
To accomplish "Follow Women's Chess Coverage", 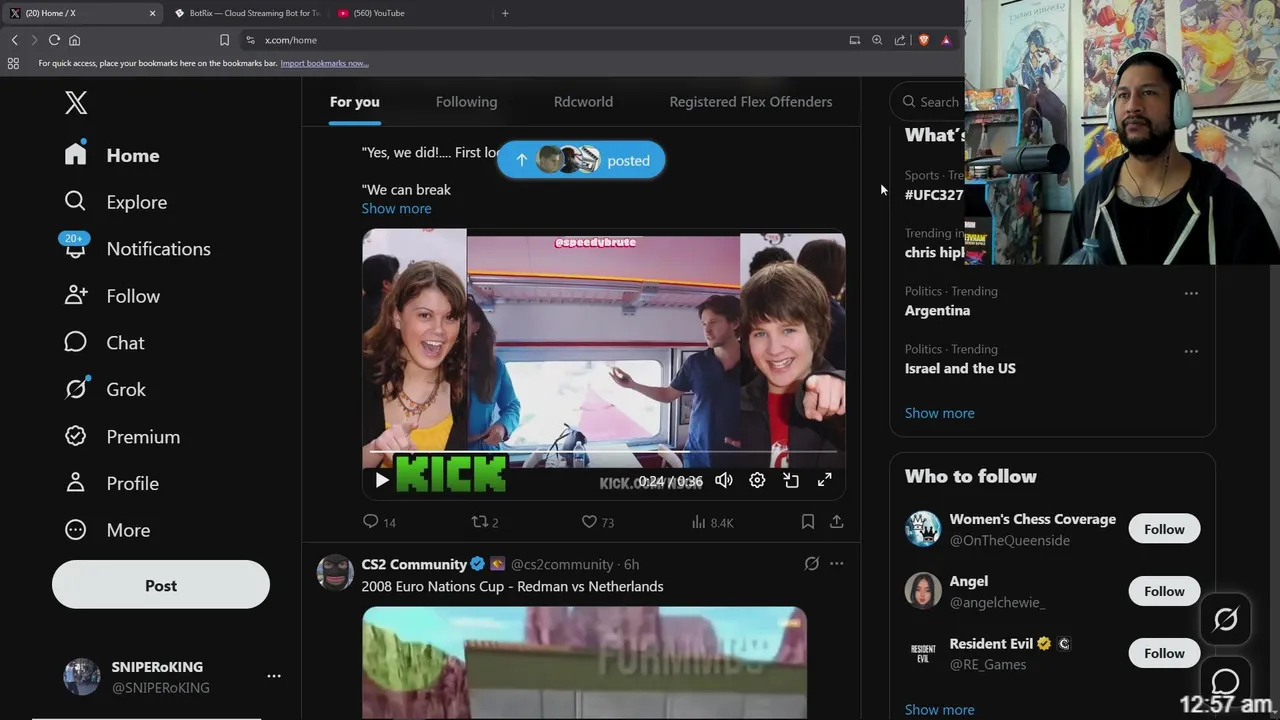I will [x=1164, y=529].
